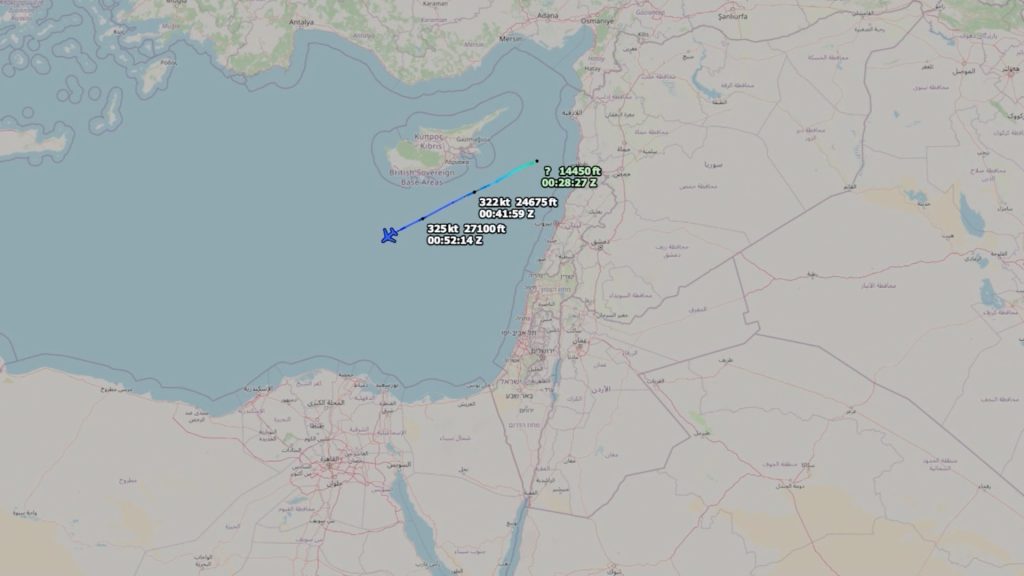Click the black track start dot near Syrian coast
This screenshot has width=1024, height=576.
click(537, 161)
